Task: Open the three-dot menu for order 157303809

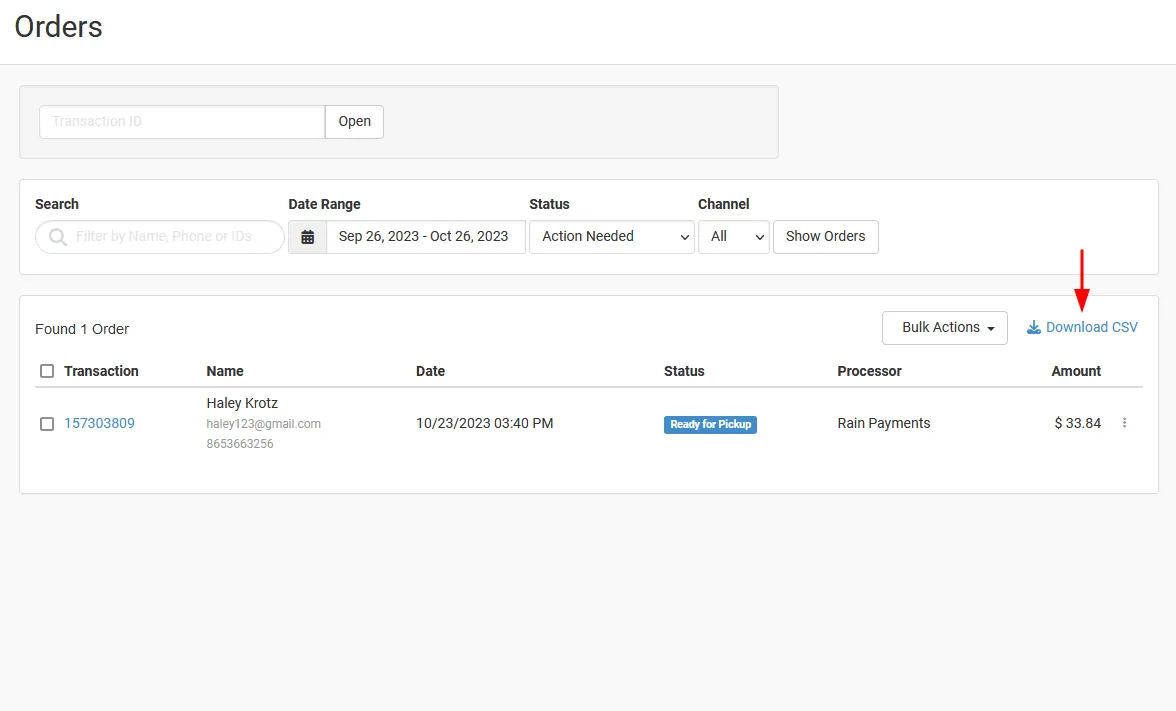Action: tap(1124, 423)
